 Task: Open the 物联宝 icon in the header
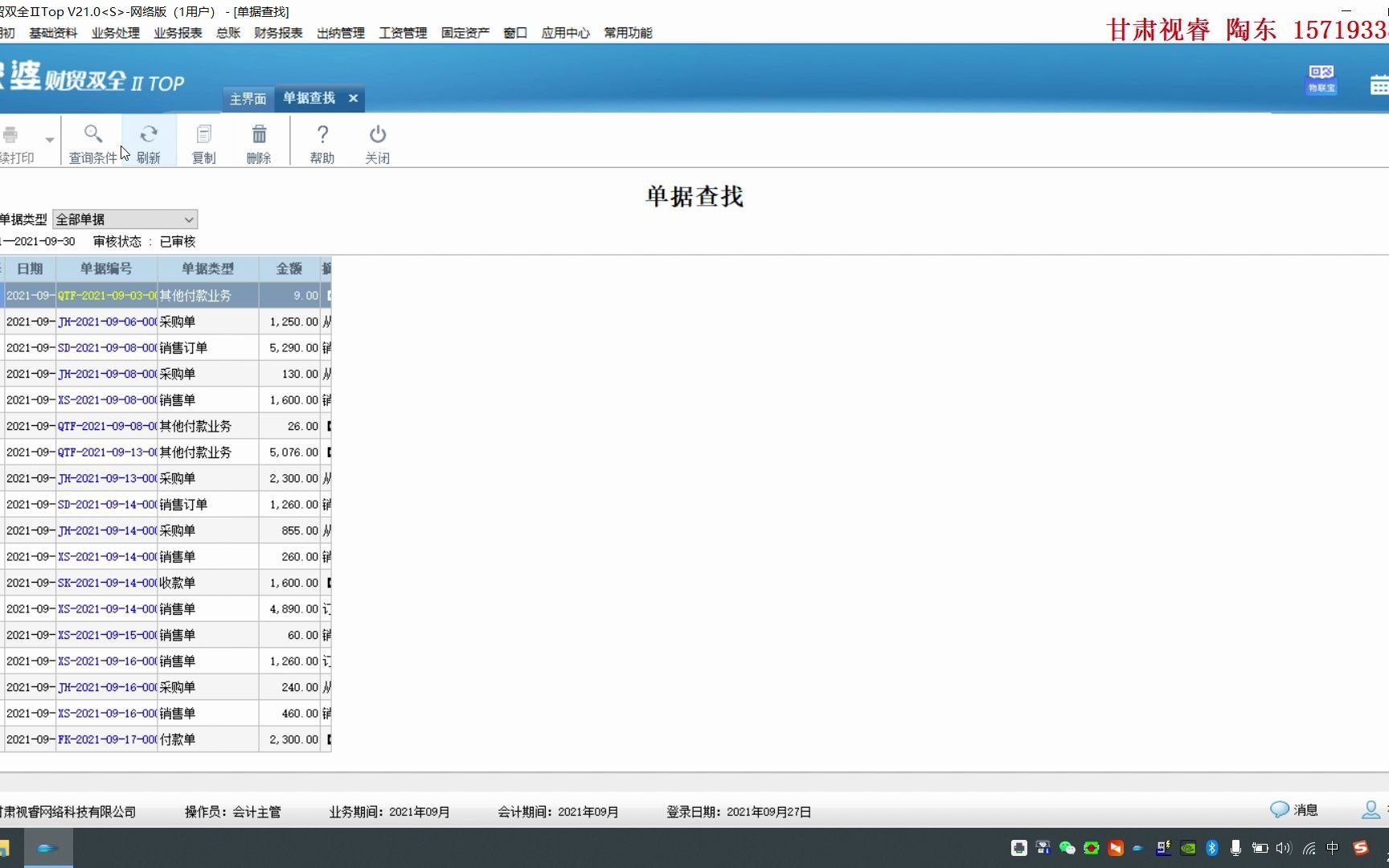tap(1321, 80)
